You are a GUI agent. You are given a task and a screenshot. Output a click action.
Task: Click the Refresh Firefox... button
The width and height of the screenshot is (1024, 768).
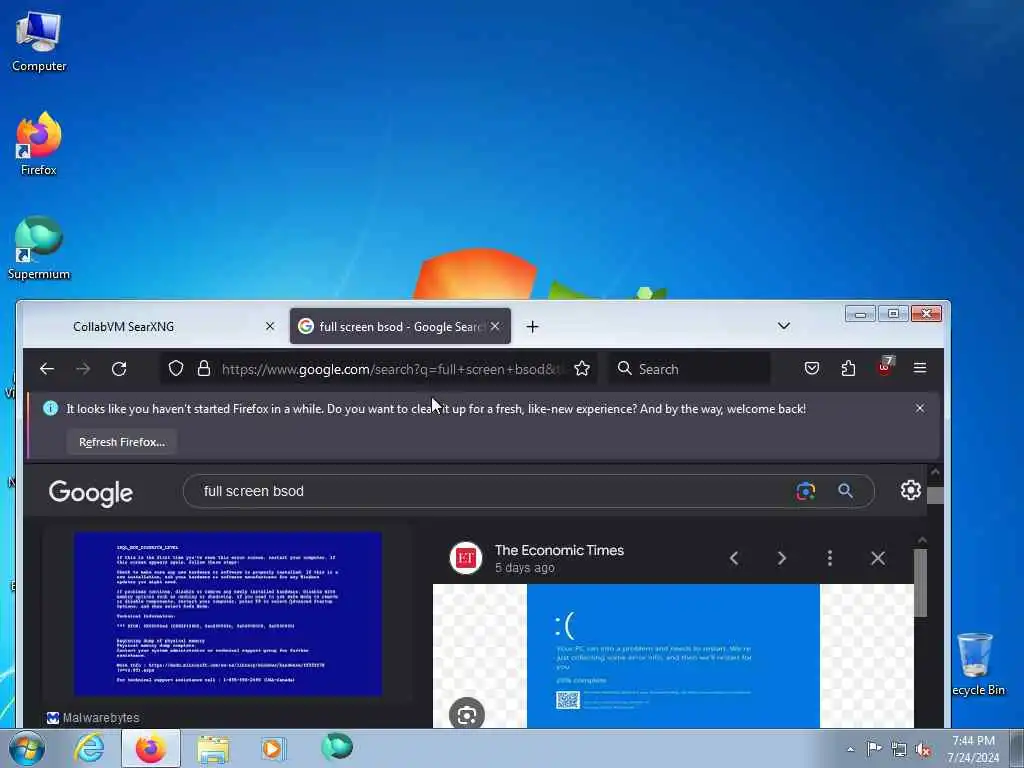click(x=121, y=442)
